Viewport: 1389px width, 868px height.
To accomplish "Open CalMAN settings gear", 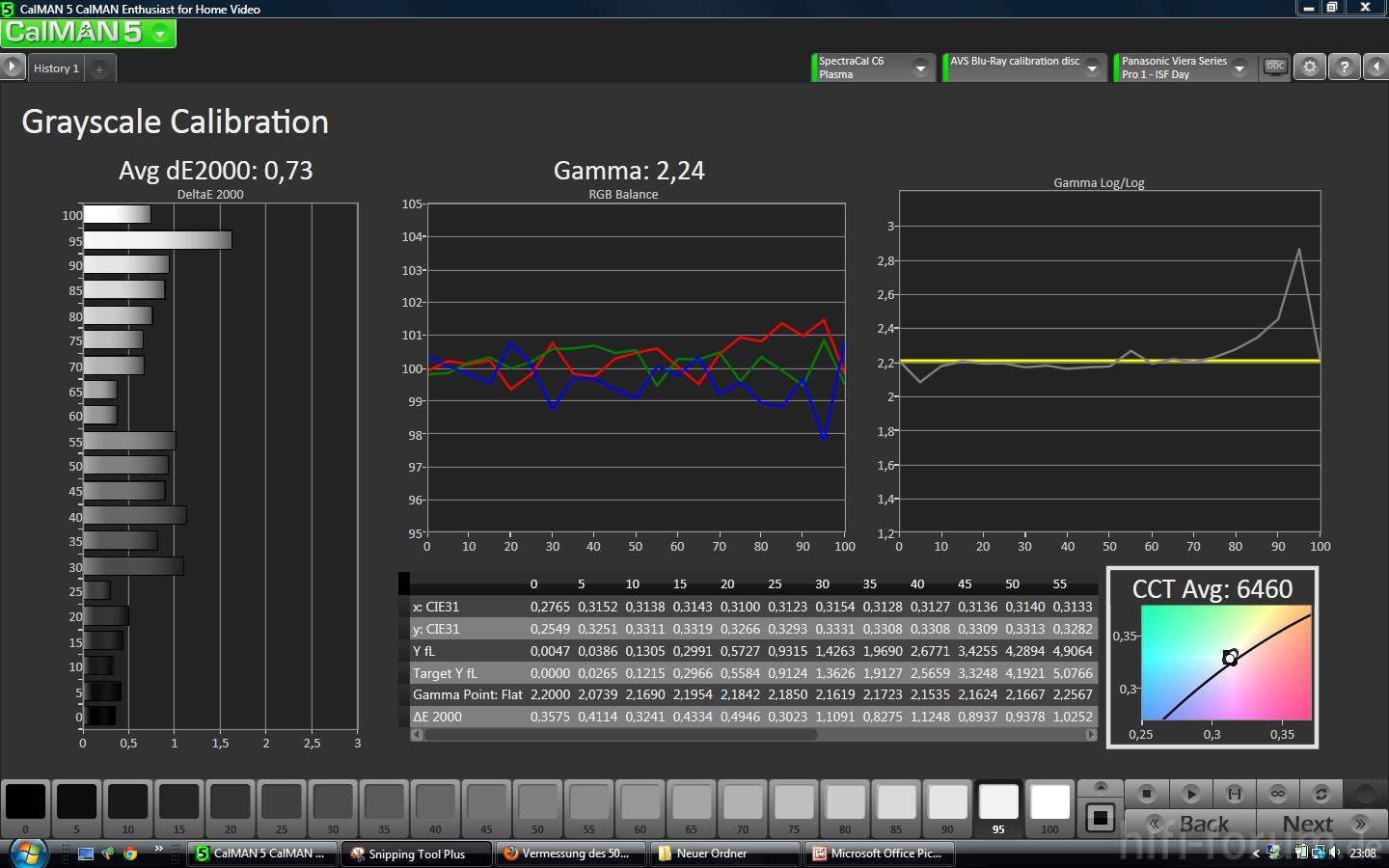I will pyautogui.click(x=1309, y=68).
